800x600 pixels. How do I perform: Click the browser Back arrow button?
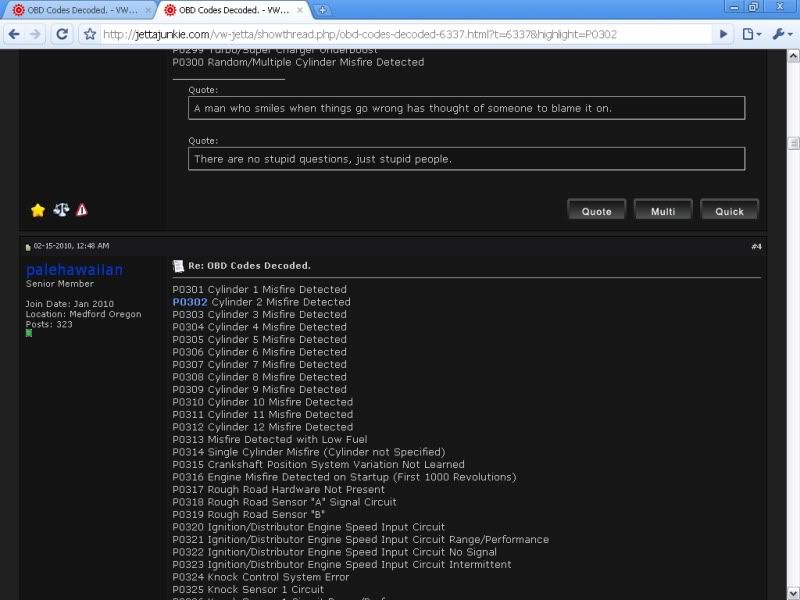(14, 34)
